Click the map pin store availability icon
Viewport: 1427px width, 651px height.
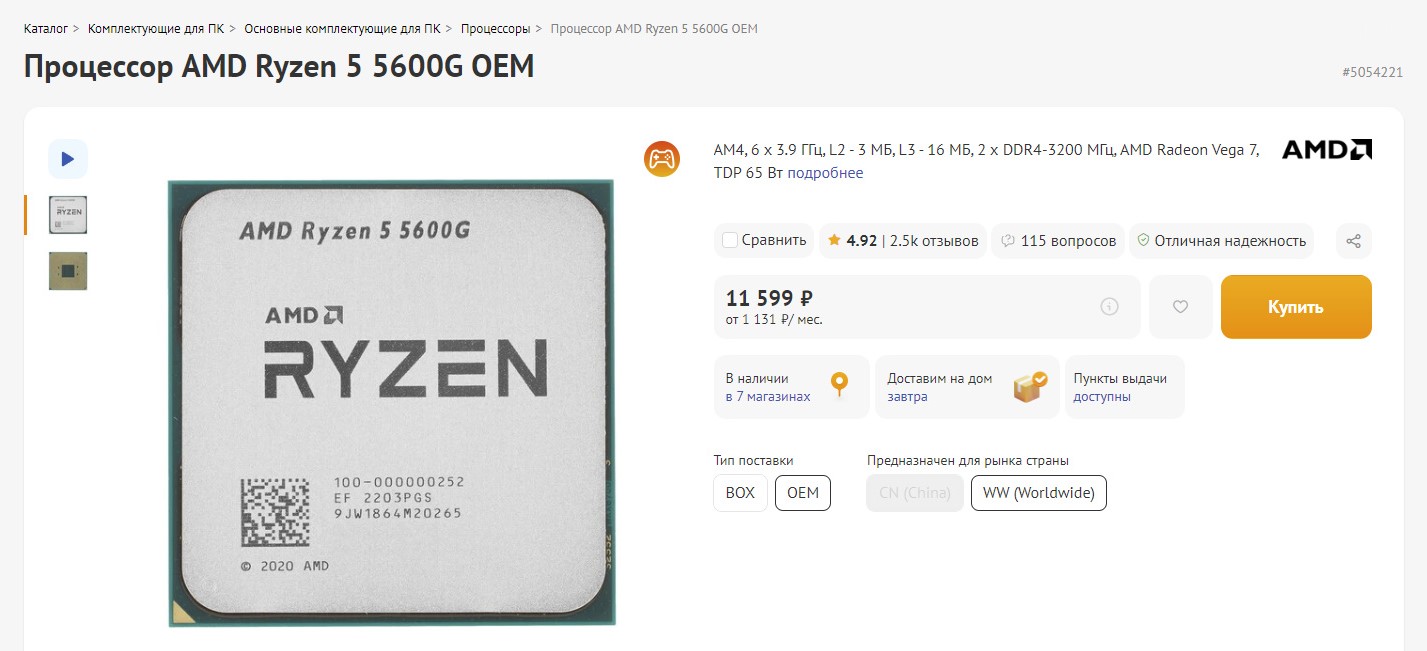point(839,385)
